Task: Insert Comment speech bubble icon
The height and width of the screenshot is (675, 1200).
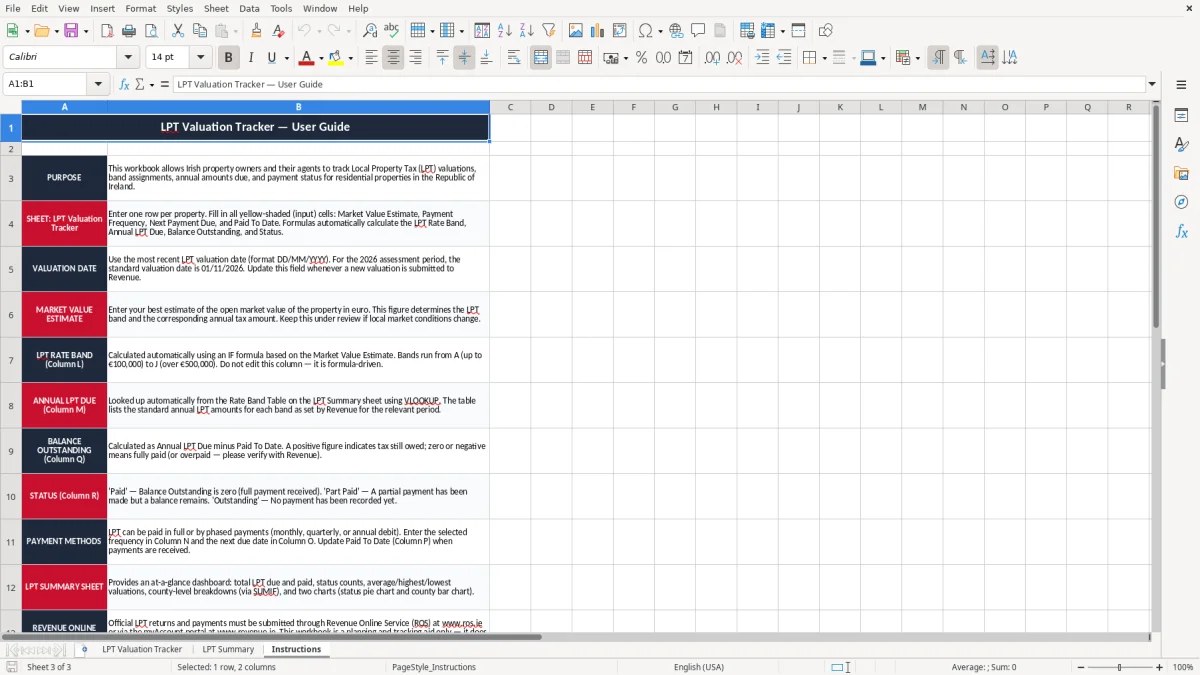Action: point(698,31)
